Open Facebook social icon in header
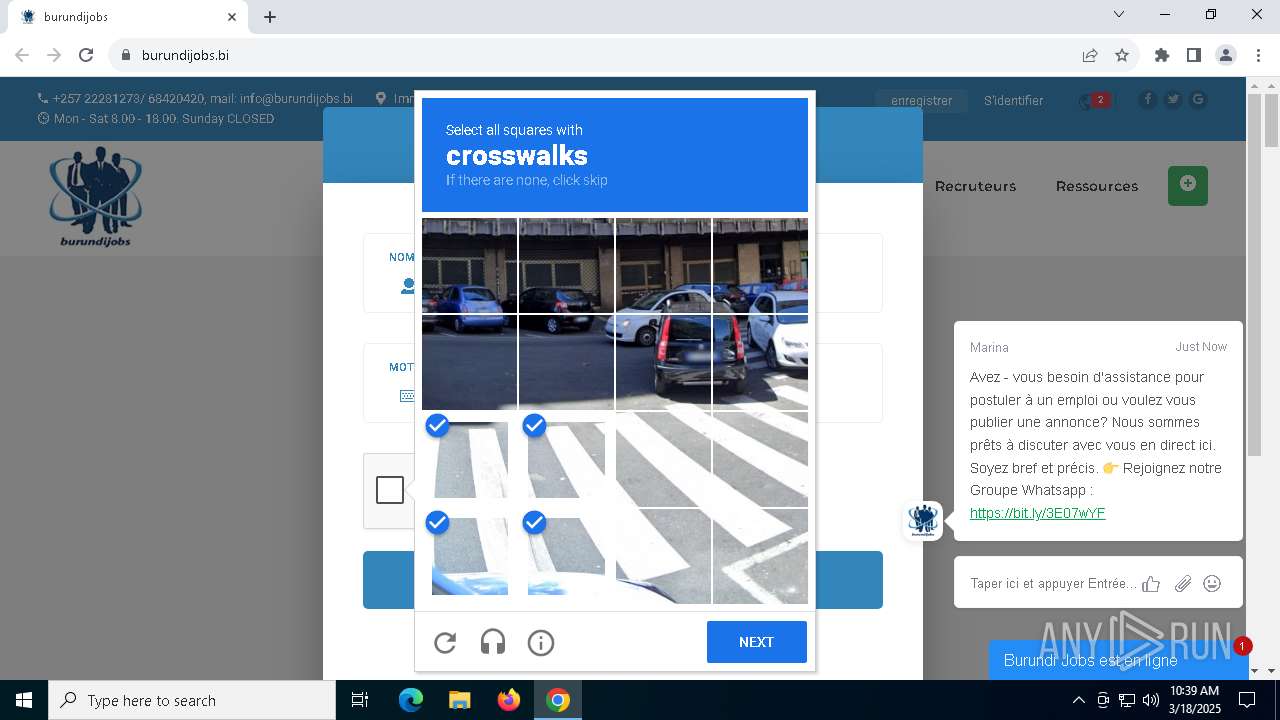1280x720 pixels. coord(1148,99)
